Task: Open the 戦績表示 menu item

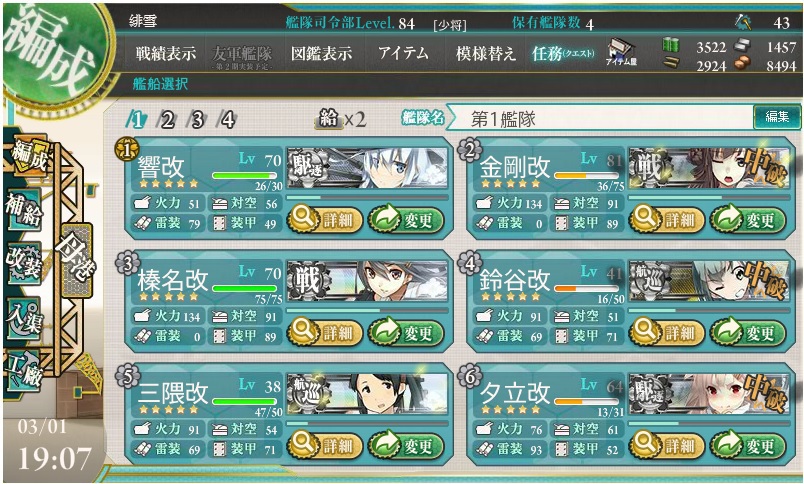Action: (x=166, y=53)
